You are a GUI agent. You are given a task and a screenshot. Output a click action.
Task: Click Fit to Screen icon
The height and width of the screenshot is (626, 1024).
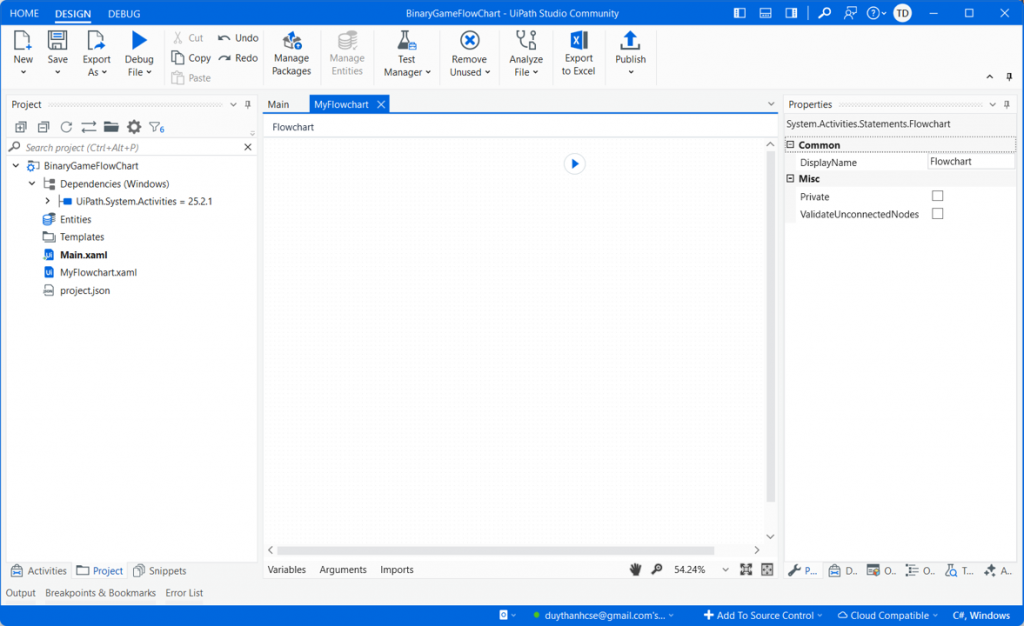point(746,569)
